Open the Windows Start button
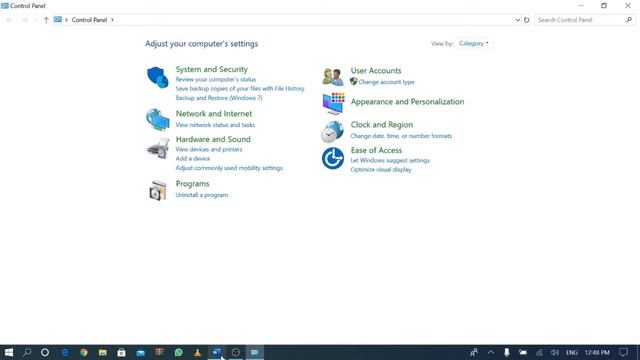This screenshot has width=640, height=360. 9,352
